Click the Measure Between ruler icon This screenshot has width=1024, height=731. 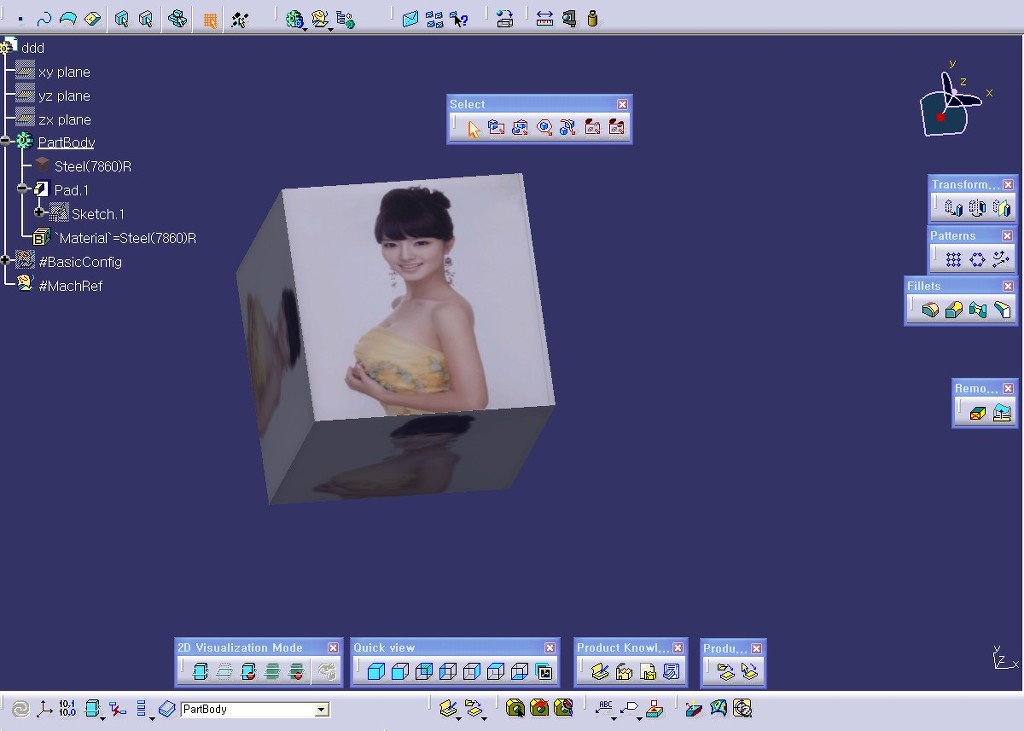[x=544, y=19]
